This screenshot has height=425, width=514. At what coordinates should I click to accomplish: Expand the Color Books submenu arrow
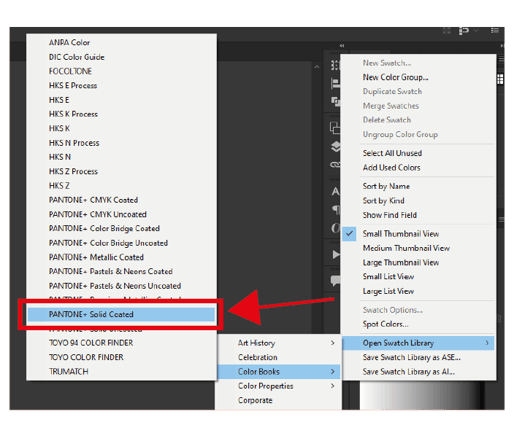(x=332, y=371)
